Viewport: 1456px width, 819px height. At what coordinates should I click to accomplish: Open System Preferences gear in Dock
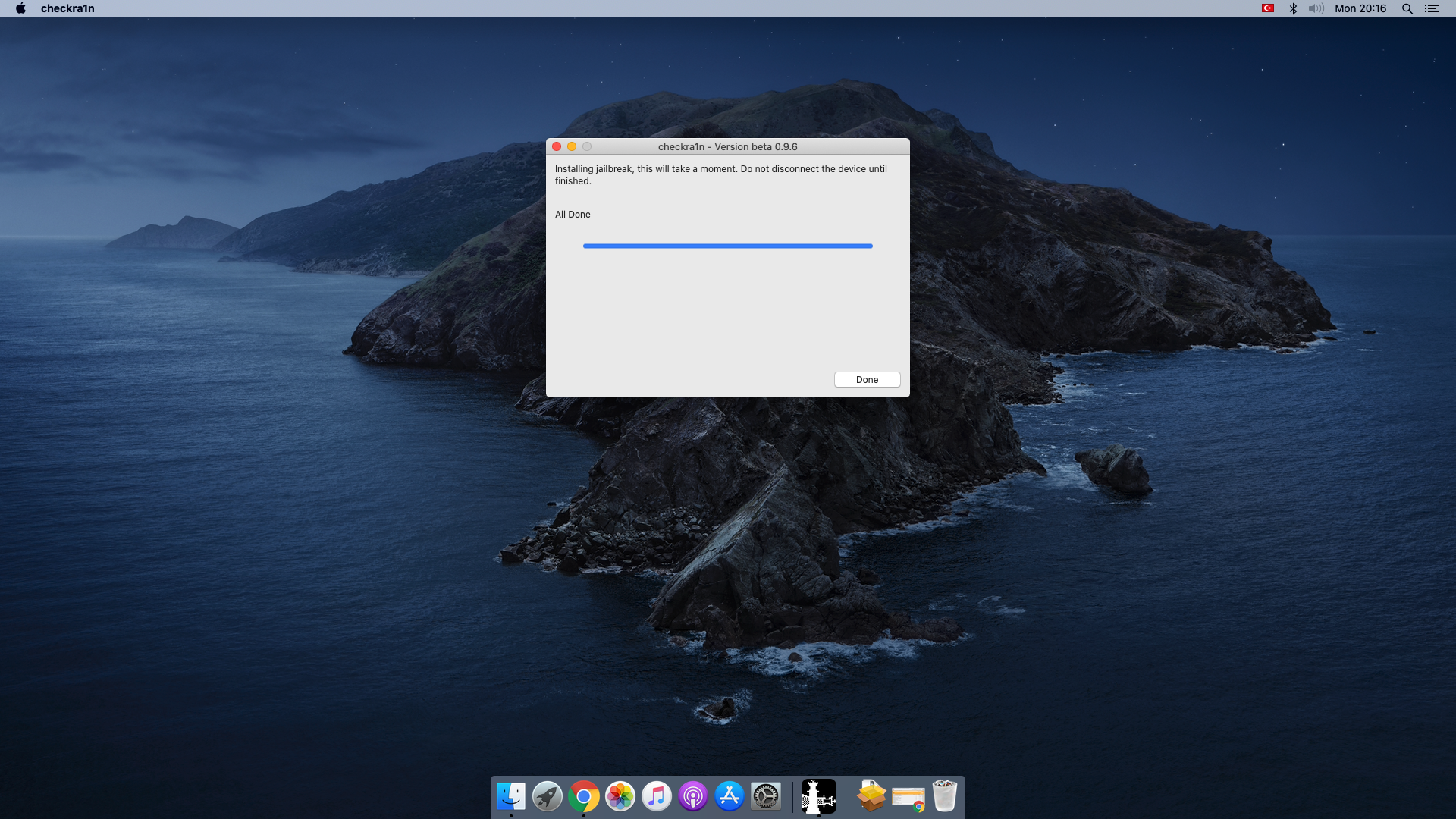[766, 796]
